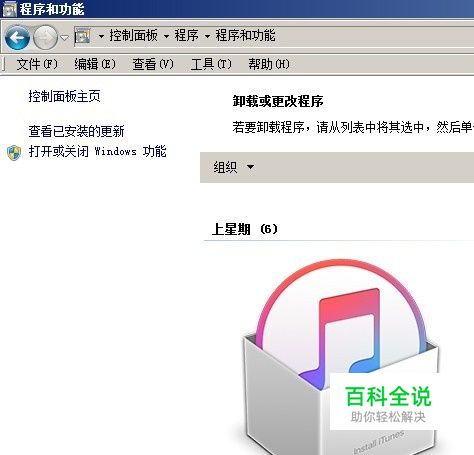
Task: Expand arrow after 控制面板 breadcrumb
Action: tap(166, 36)
